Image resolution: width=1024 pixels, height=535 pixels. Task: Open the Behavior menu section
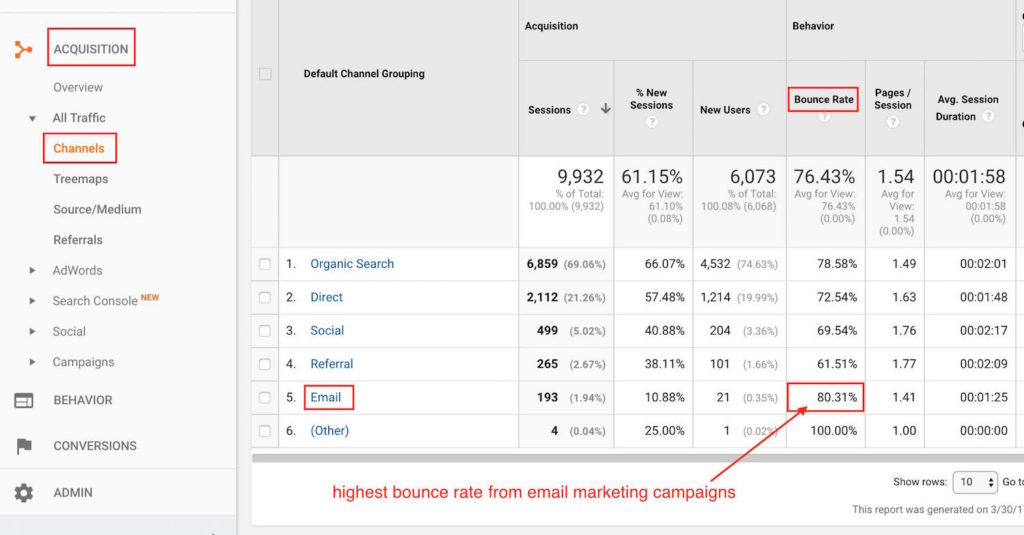[83, 400]
